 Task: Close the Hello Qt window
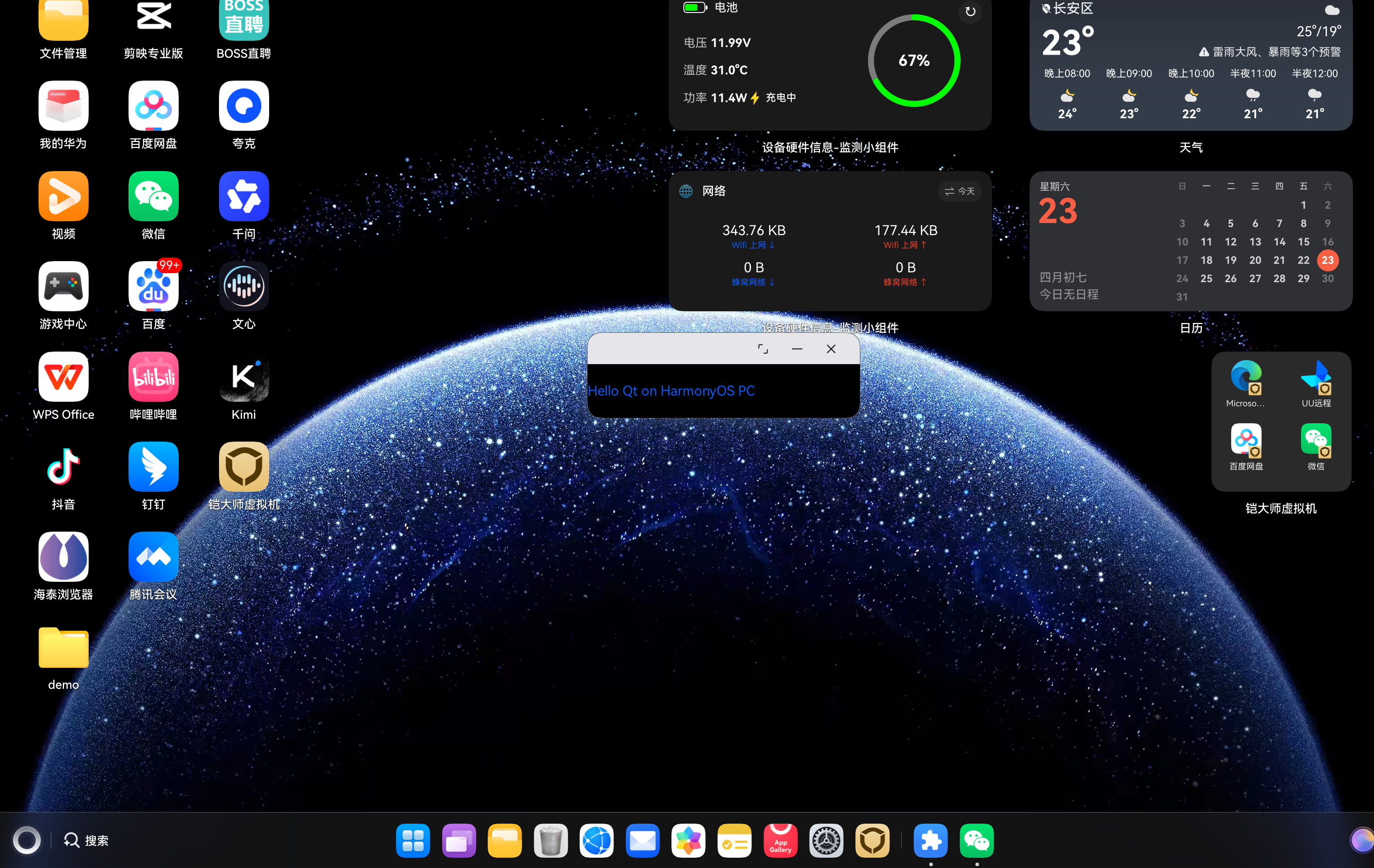(831, 349)
